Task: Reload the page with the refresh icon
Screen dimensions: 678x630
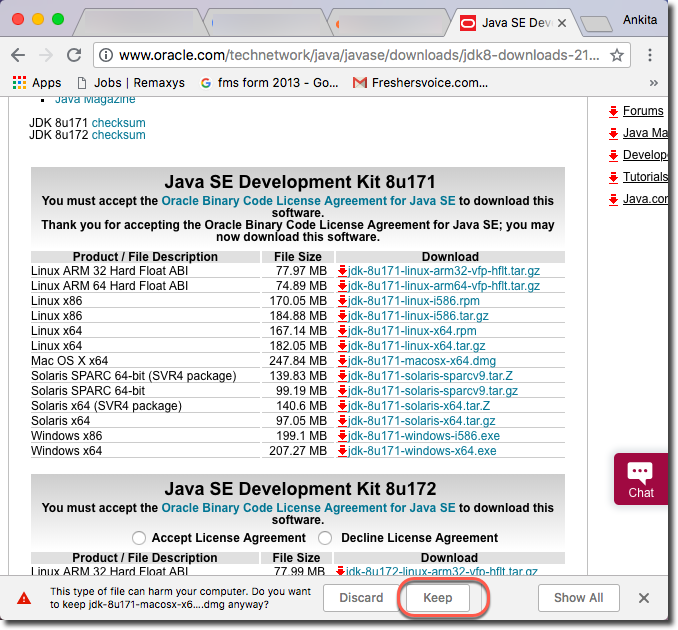Action: (x=74, y=55)
